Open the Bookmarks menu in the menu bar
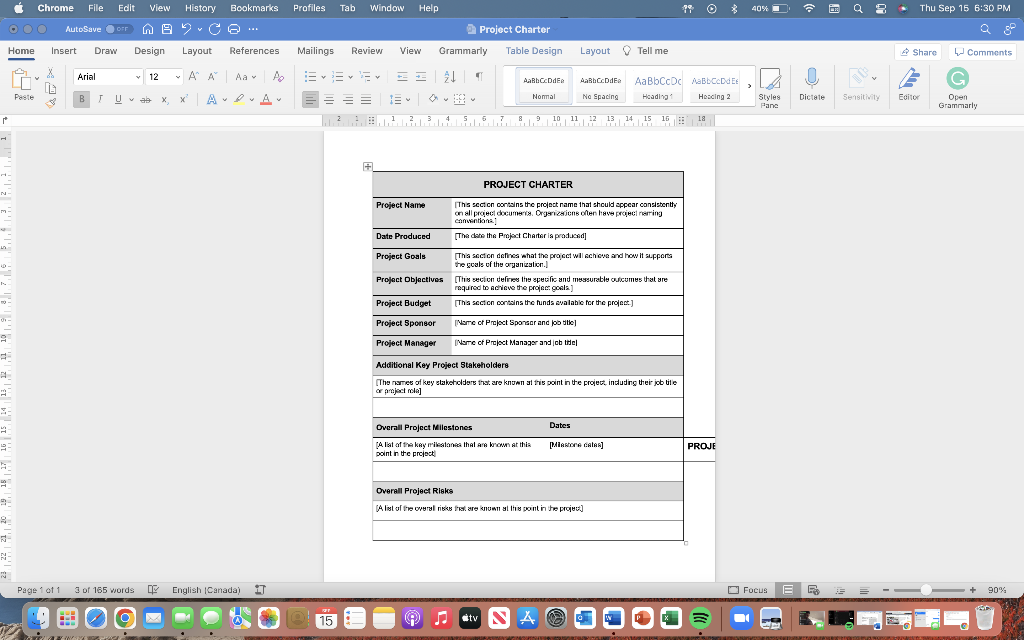 tap(254, 8)
